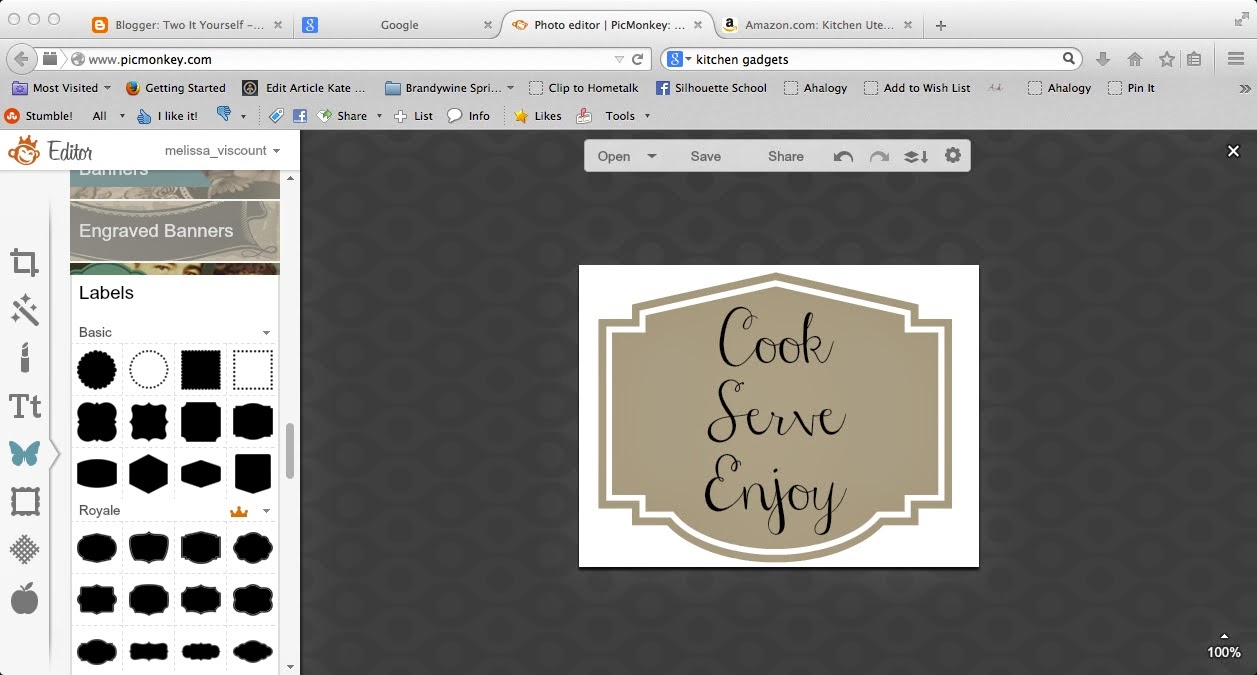Open the Silhouette School bookmark
Viewport: 1257px width, 675px height.
pos(711,88)
